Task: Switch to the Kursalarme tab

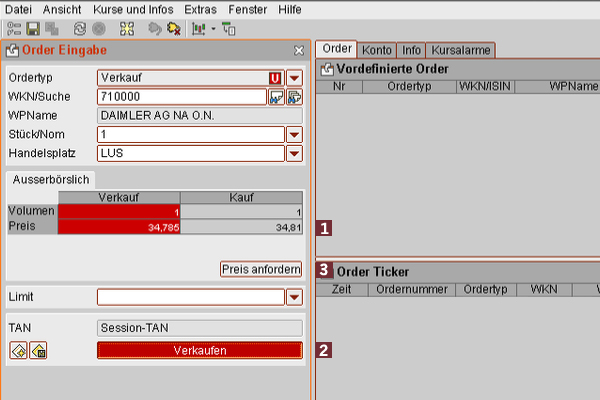Action: (x=460, y=49)
